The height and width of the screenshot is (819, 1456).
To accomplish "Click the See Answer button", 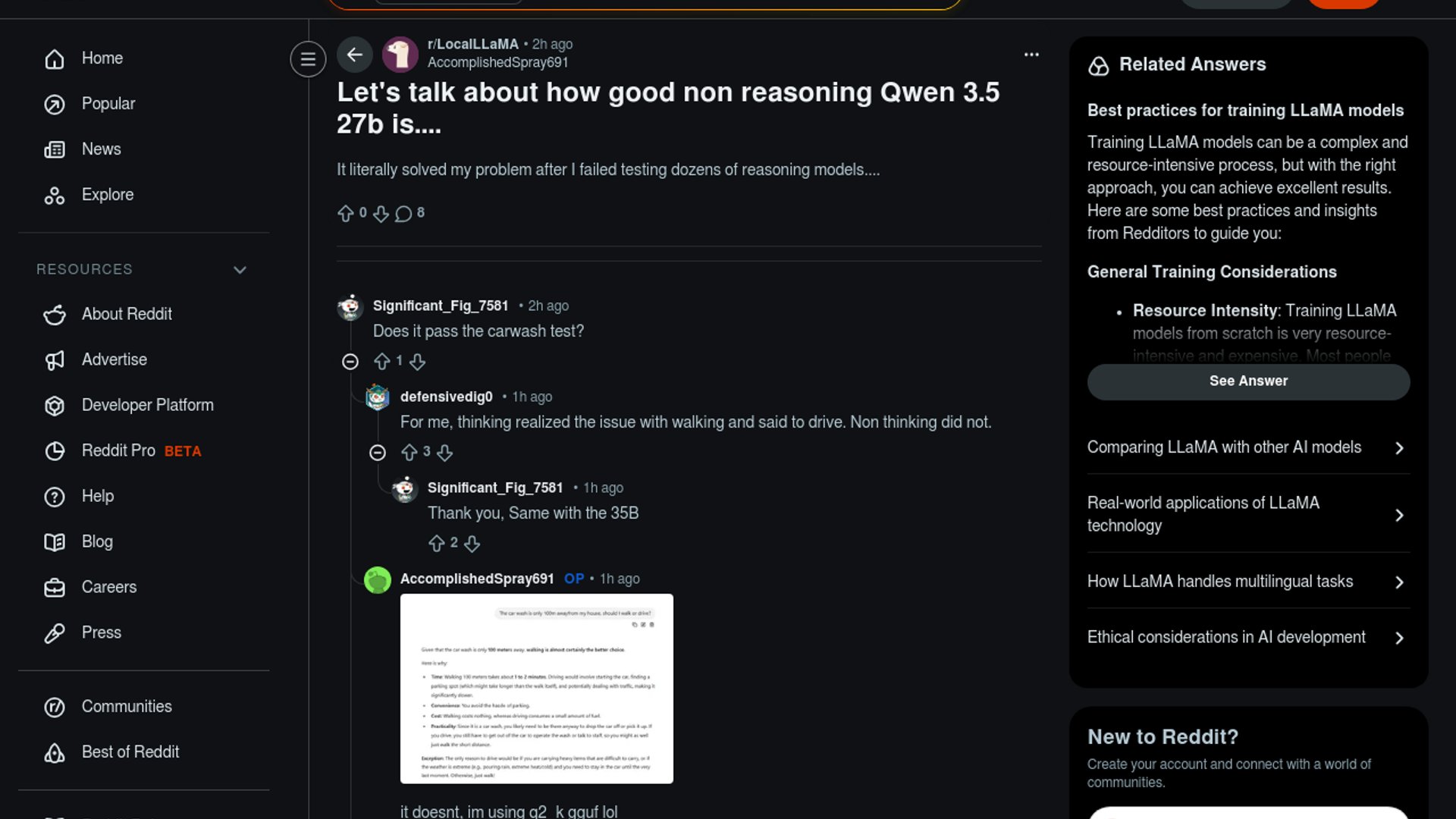I will (x=1248, y=381).
